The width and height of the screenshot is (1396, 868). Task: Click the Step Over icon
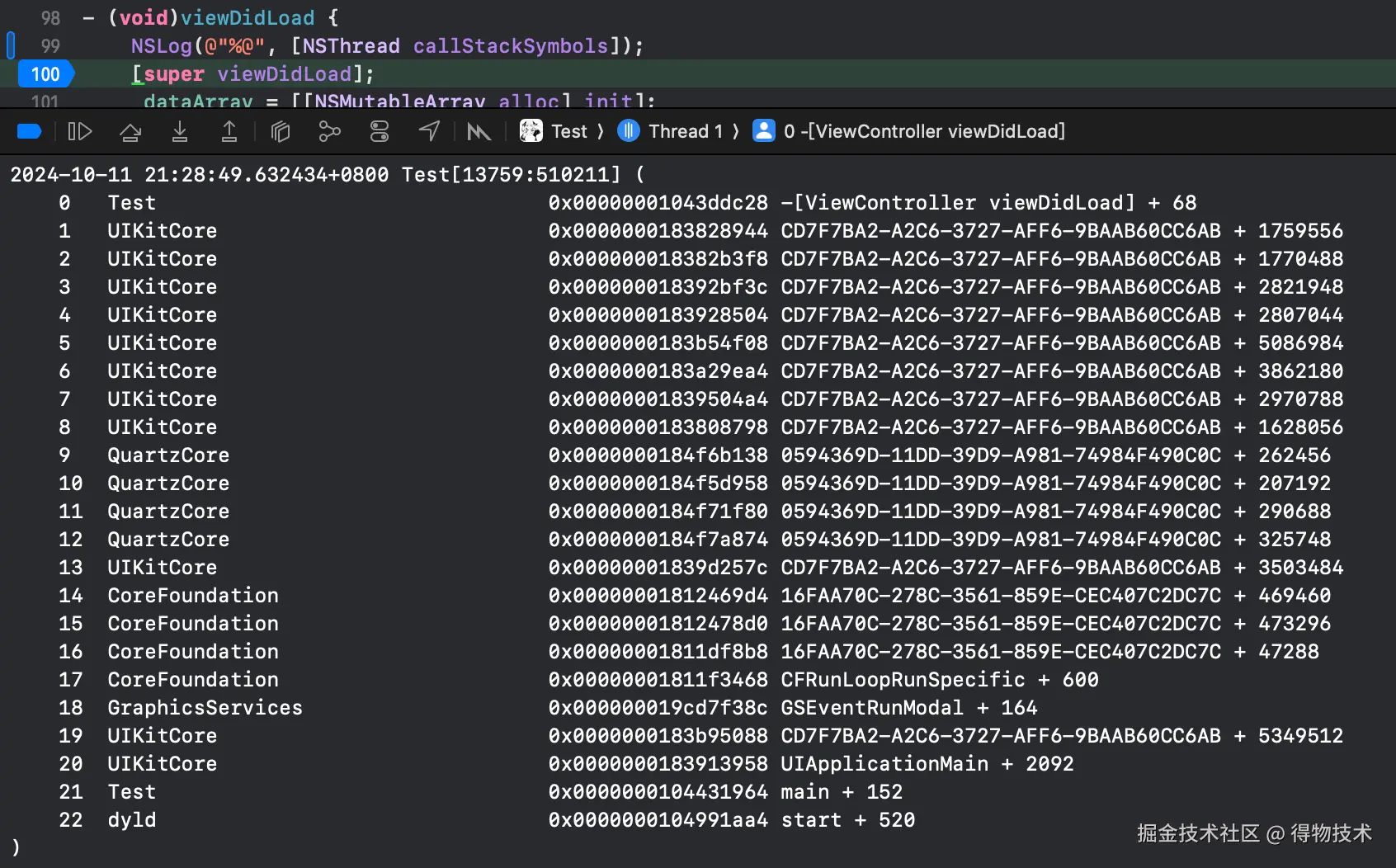pyautogui.click(x=130, y=131)
